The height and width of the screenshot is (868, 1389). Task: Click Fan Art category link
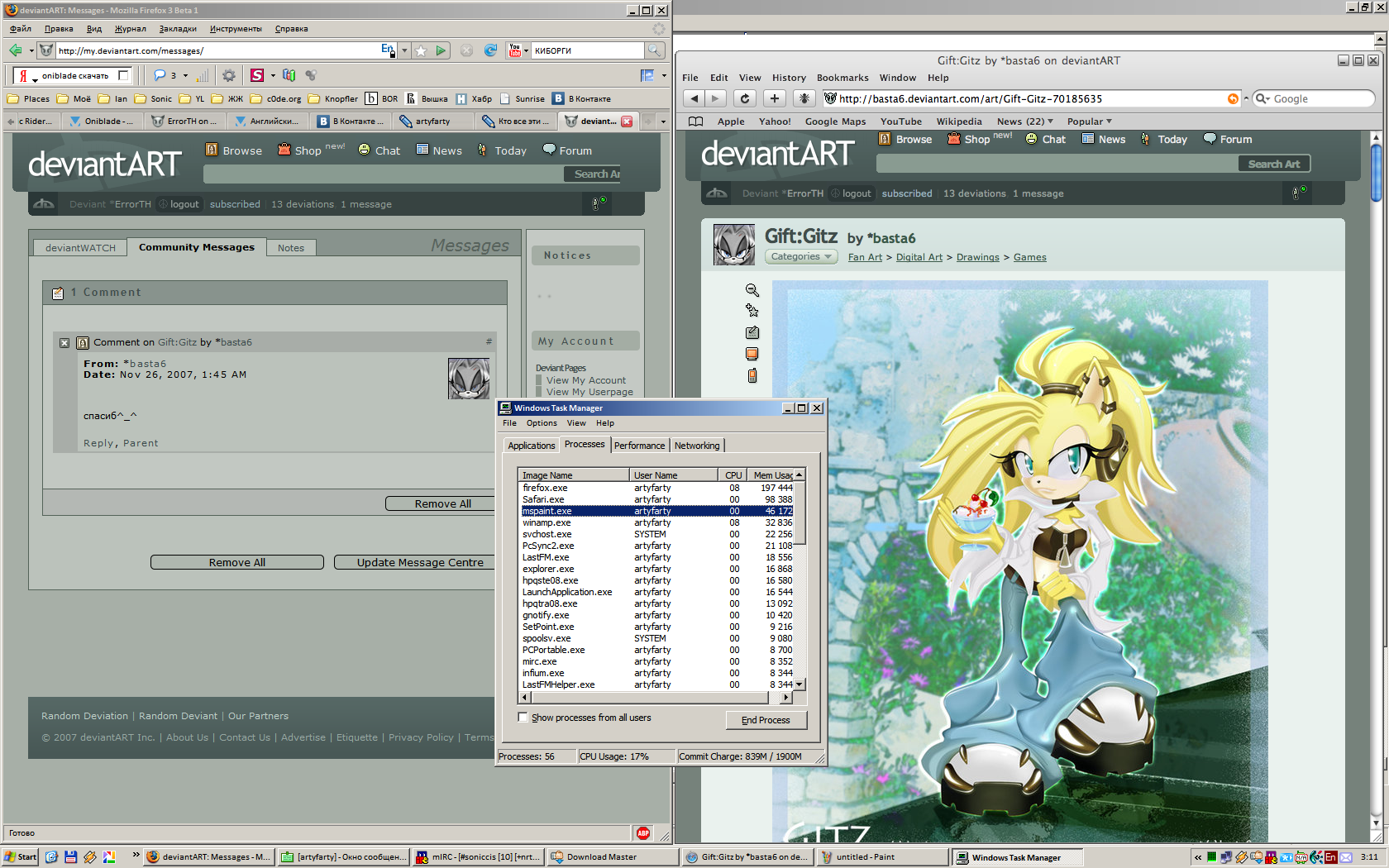(865, 257)
